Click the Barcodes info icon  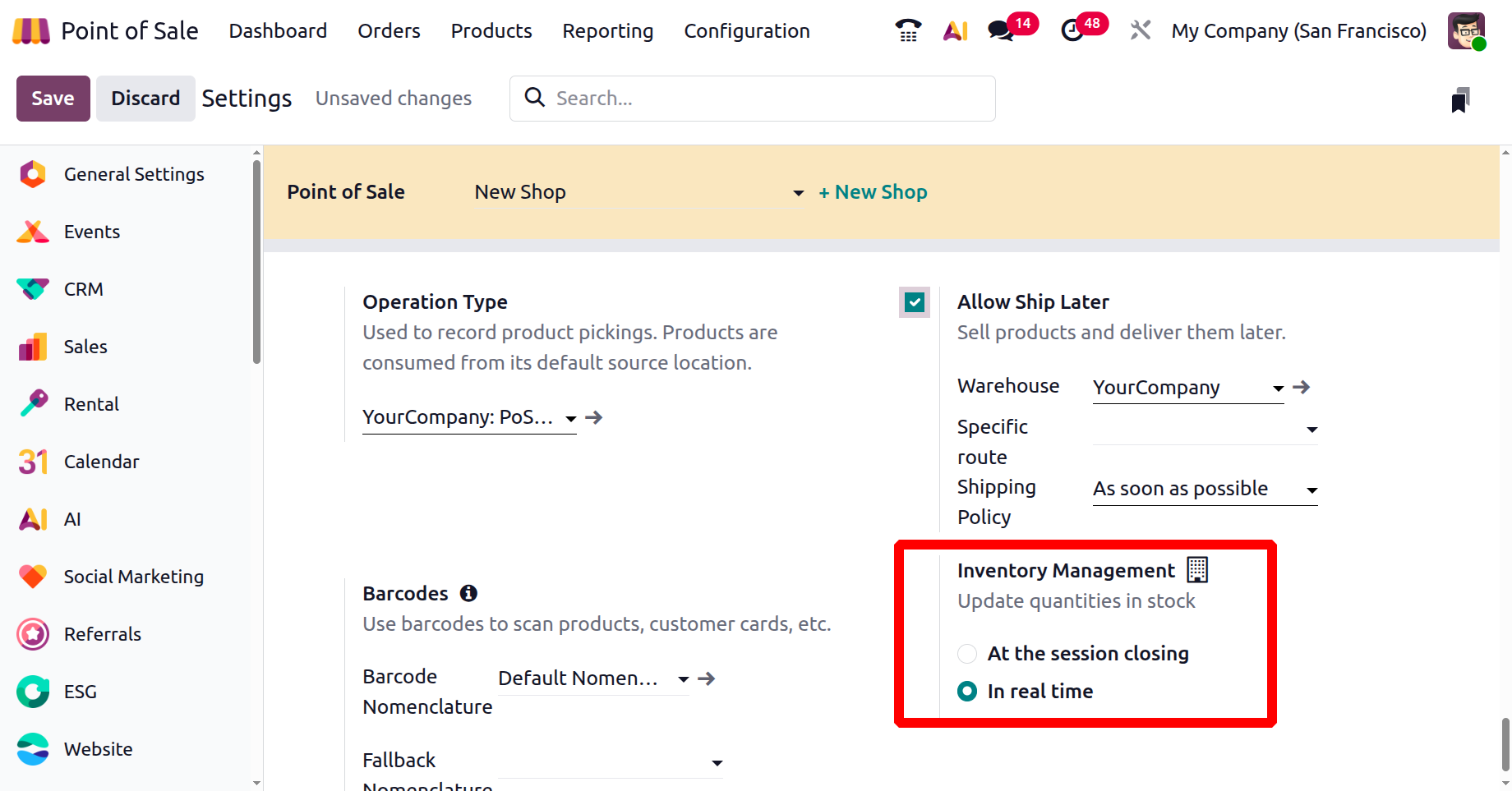468,593
